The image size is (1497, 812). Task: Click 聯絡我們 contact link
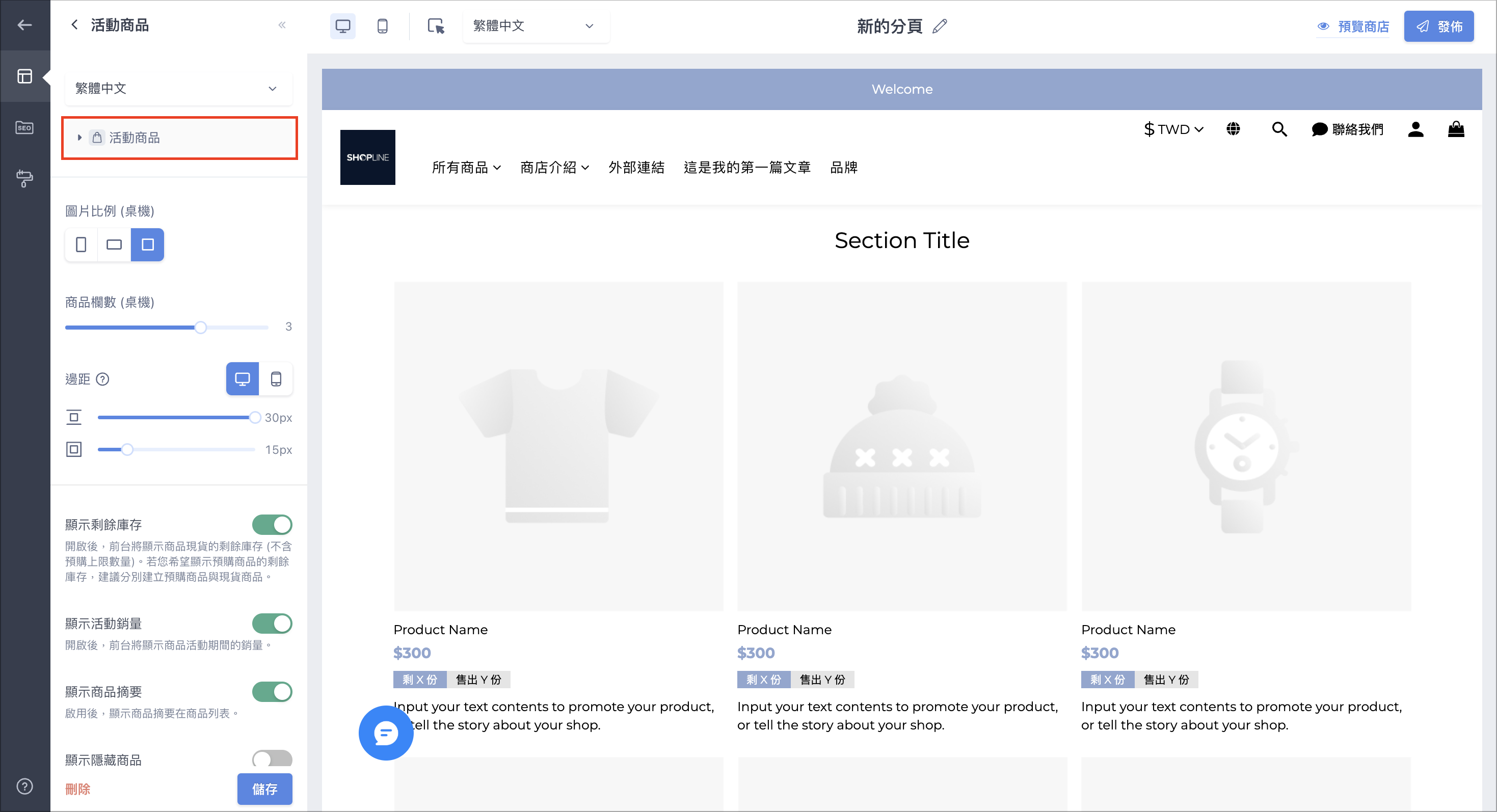click(x=1348, y=129)
